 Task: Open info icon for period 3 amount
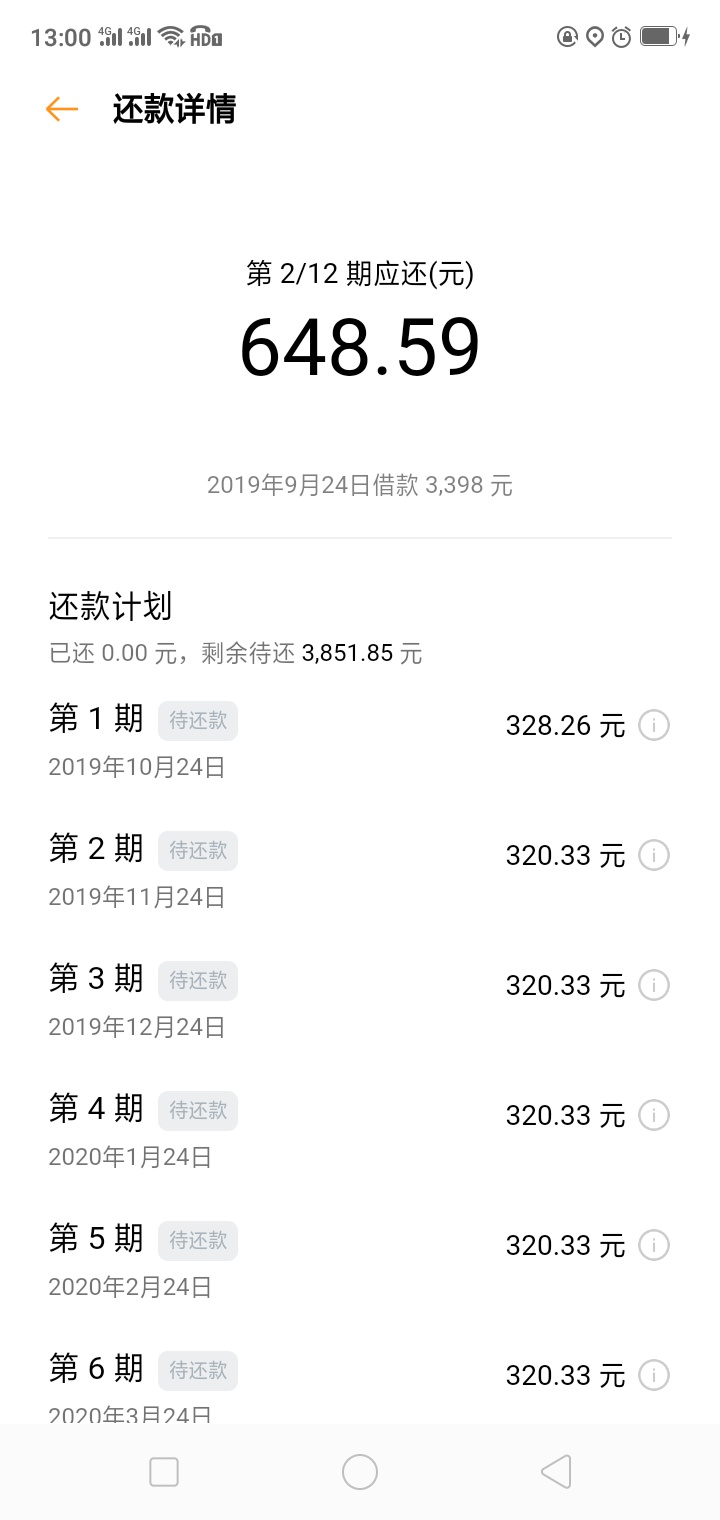(x=654, y=985)
